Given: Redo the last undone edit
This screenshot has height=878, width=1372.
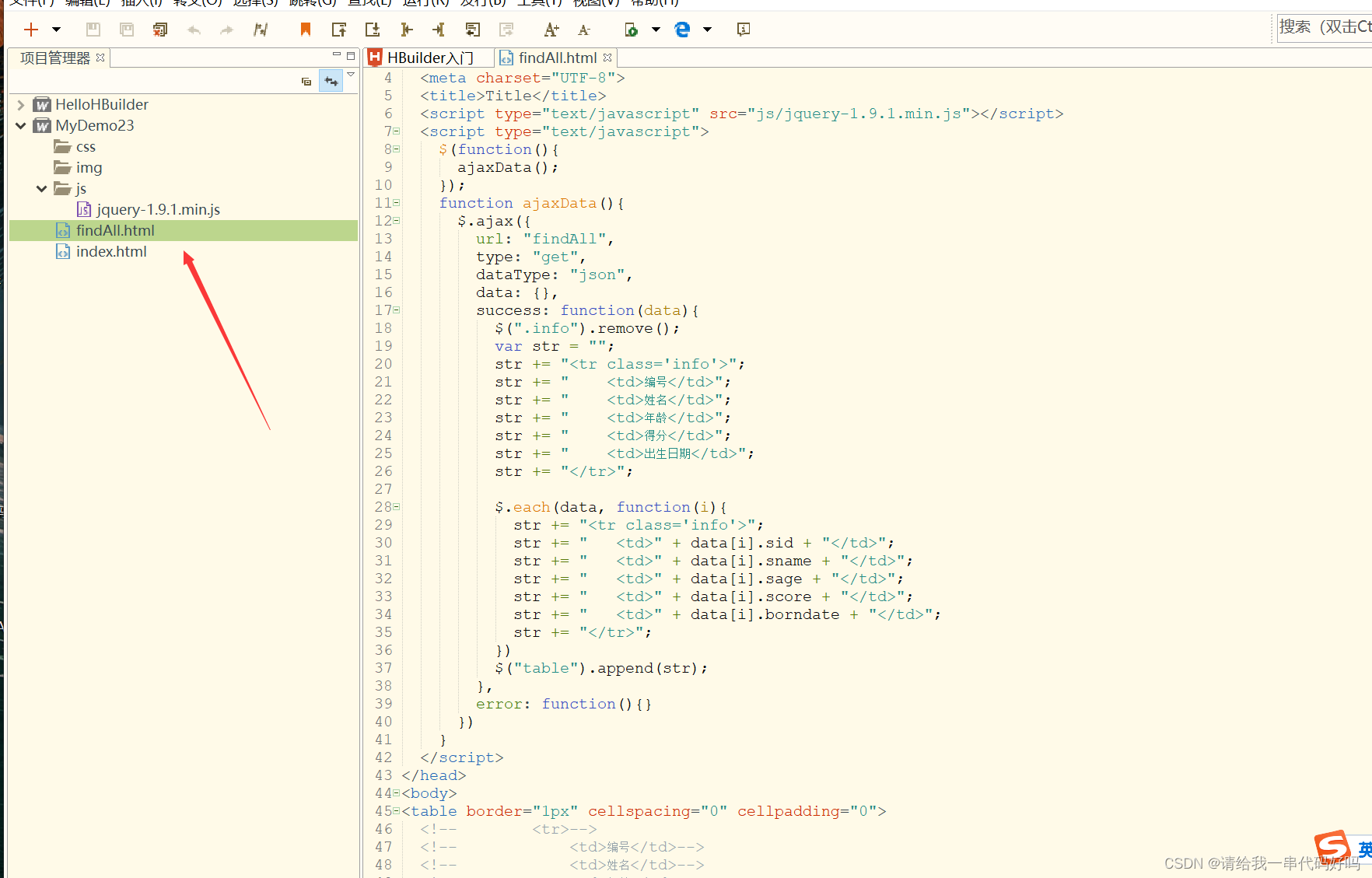Looking at the screenshot, I should [x=226, y=30].
